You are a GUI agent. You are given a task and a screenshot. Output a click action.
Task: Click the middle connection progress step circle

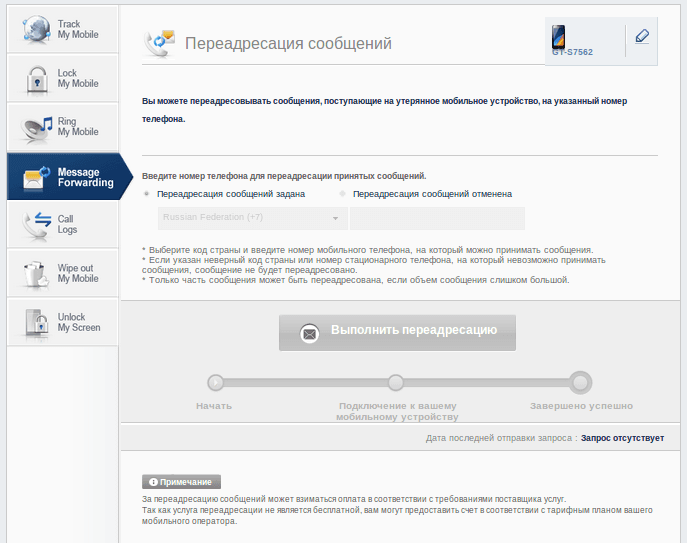coord(396,383)
